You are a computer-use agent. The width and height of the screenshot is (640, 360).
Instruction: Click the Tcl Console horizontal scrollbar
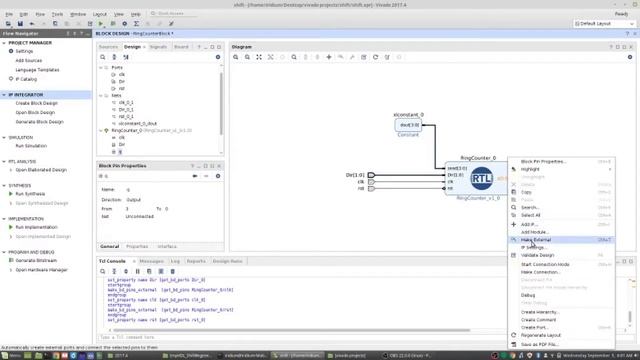(292, 330)
